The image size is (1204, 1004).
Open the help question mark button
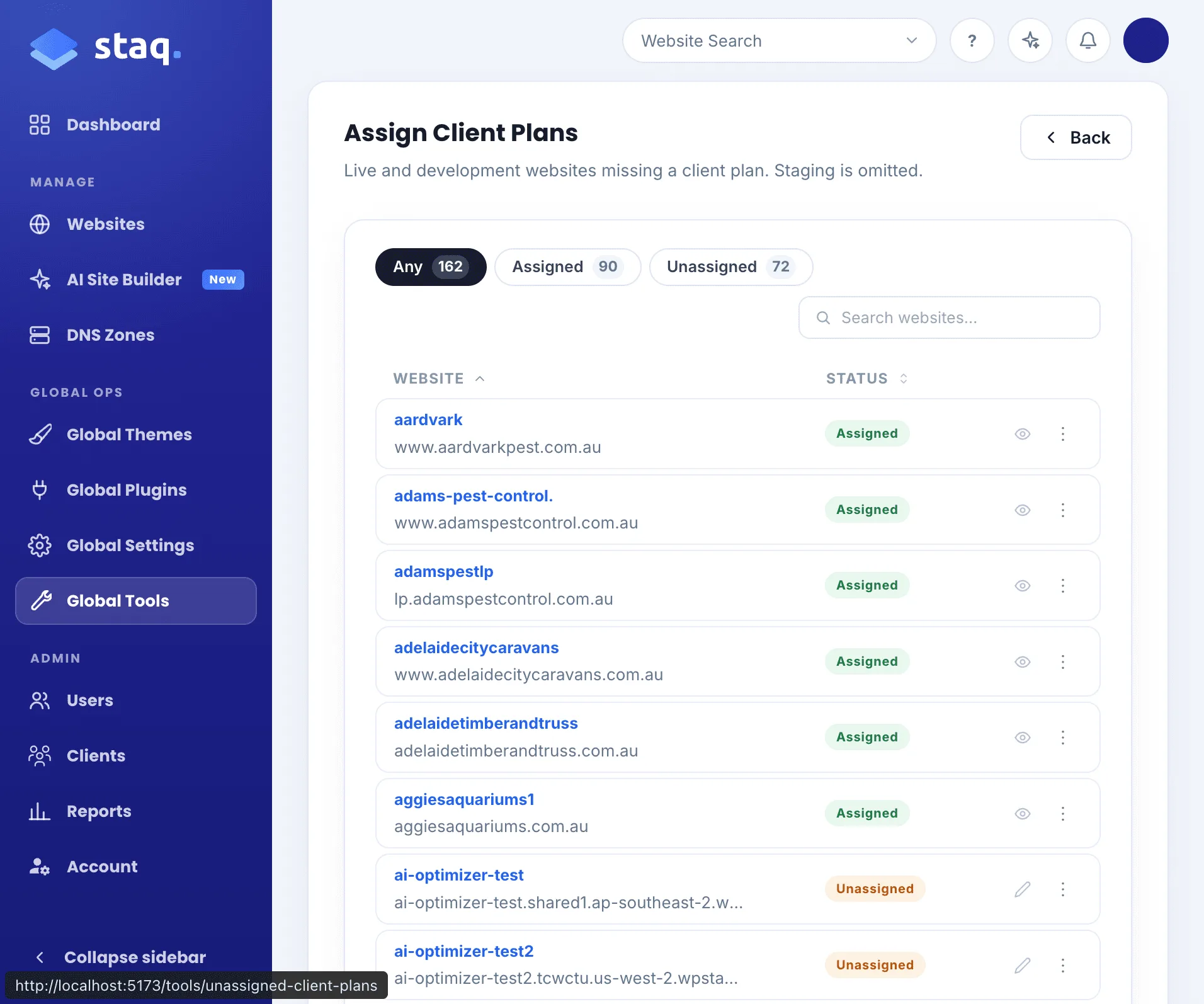[x=972, y=40]
